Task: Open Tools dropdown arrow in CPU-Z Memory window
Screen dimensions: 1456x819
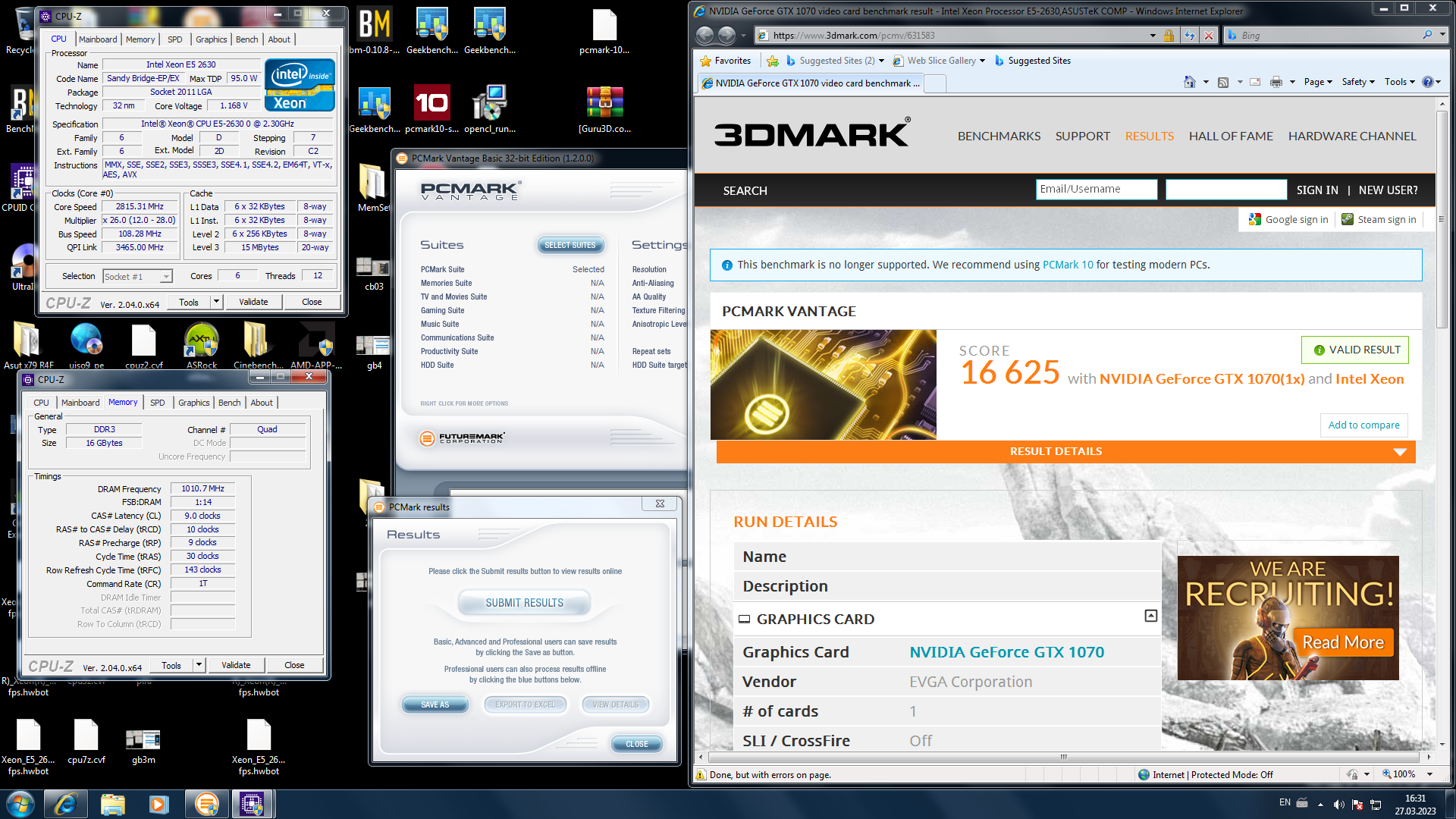Action: point(199,665)
